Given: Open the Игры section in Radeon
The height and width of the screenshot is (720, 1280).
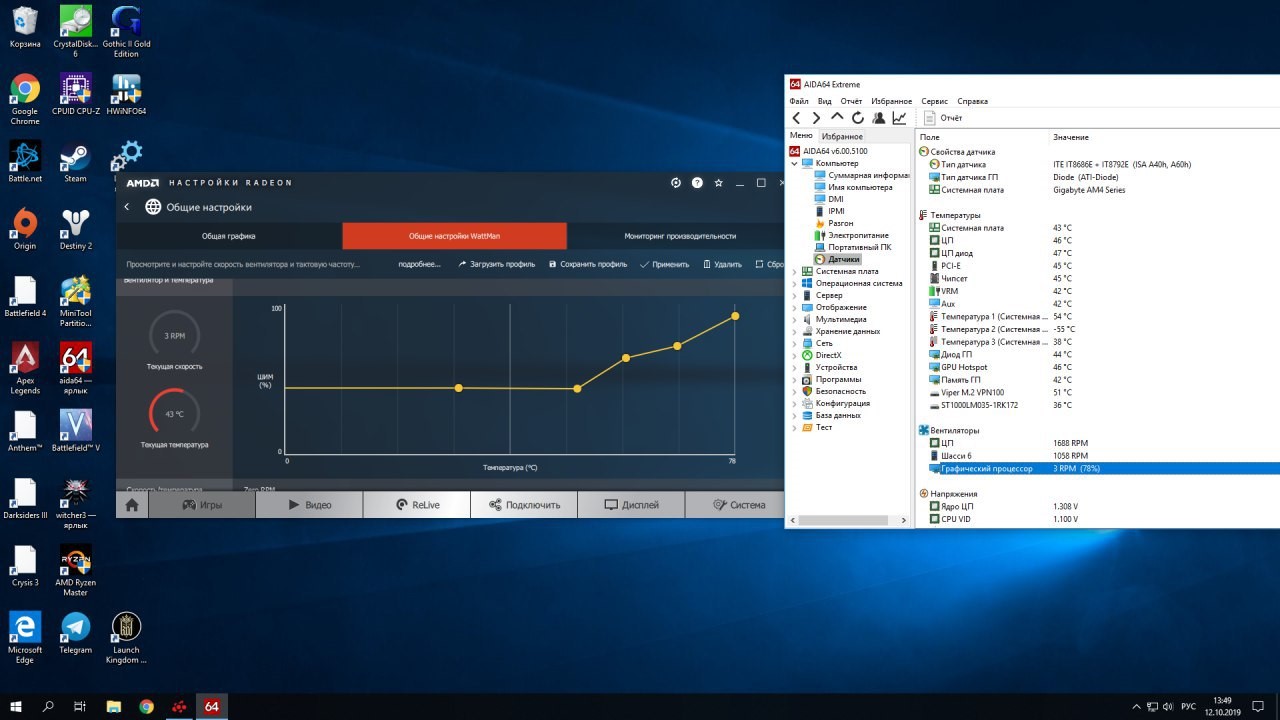Looking at the screenshot, I should pos(202,505).
